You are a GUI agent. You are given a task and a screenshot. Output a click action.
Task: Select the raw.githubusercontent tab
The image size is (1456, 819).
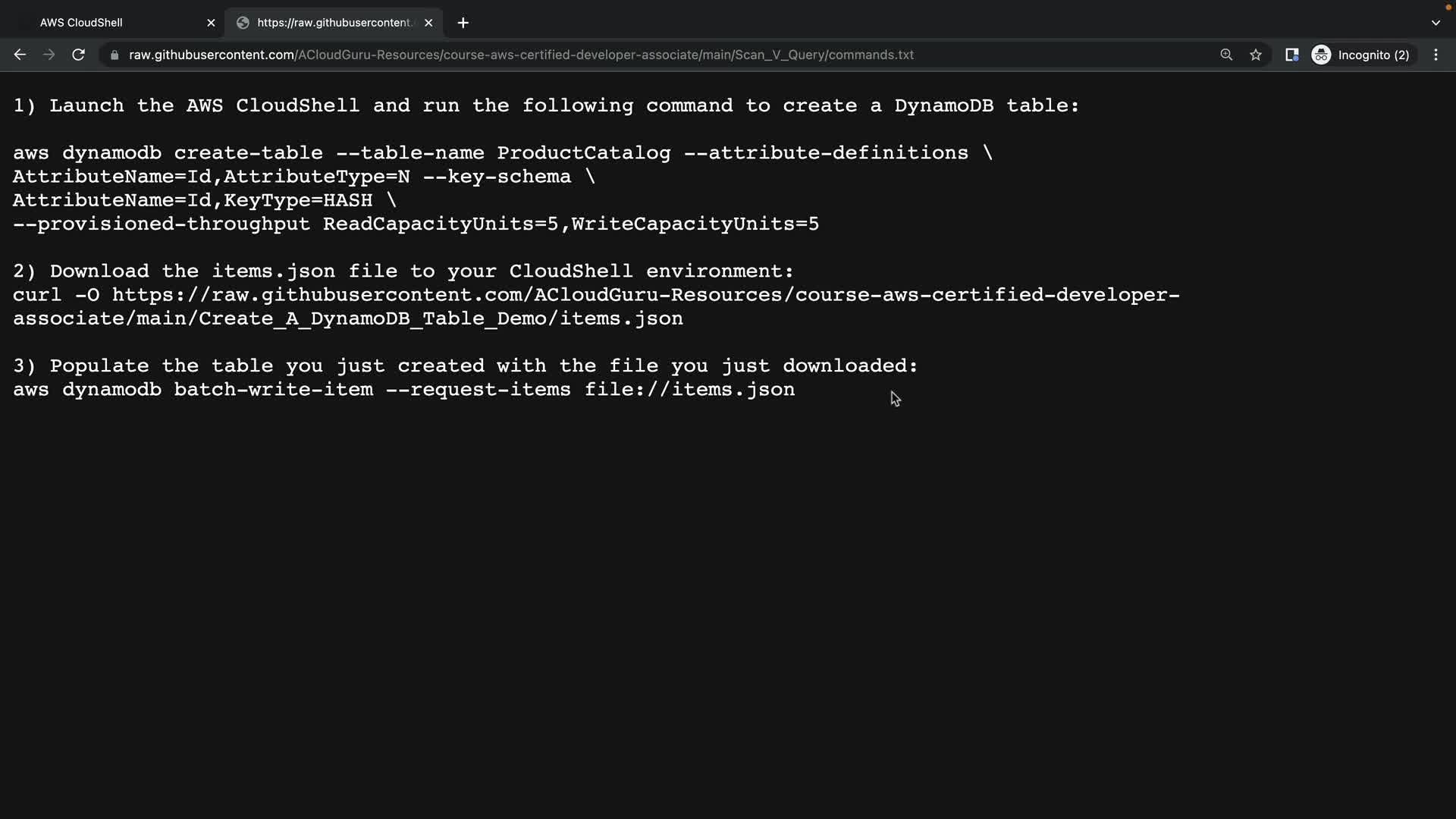click(x=332, y=23)
